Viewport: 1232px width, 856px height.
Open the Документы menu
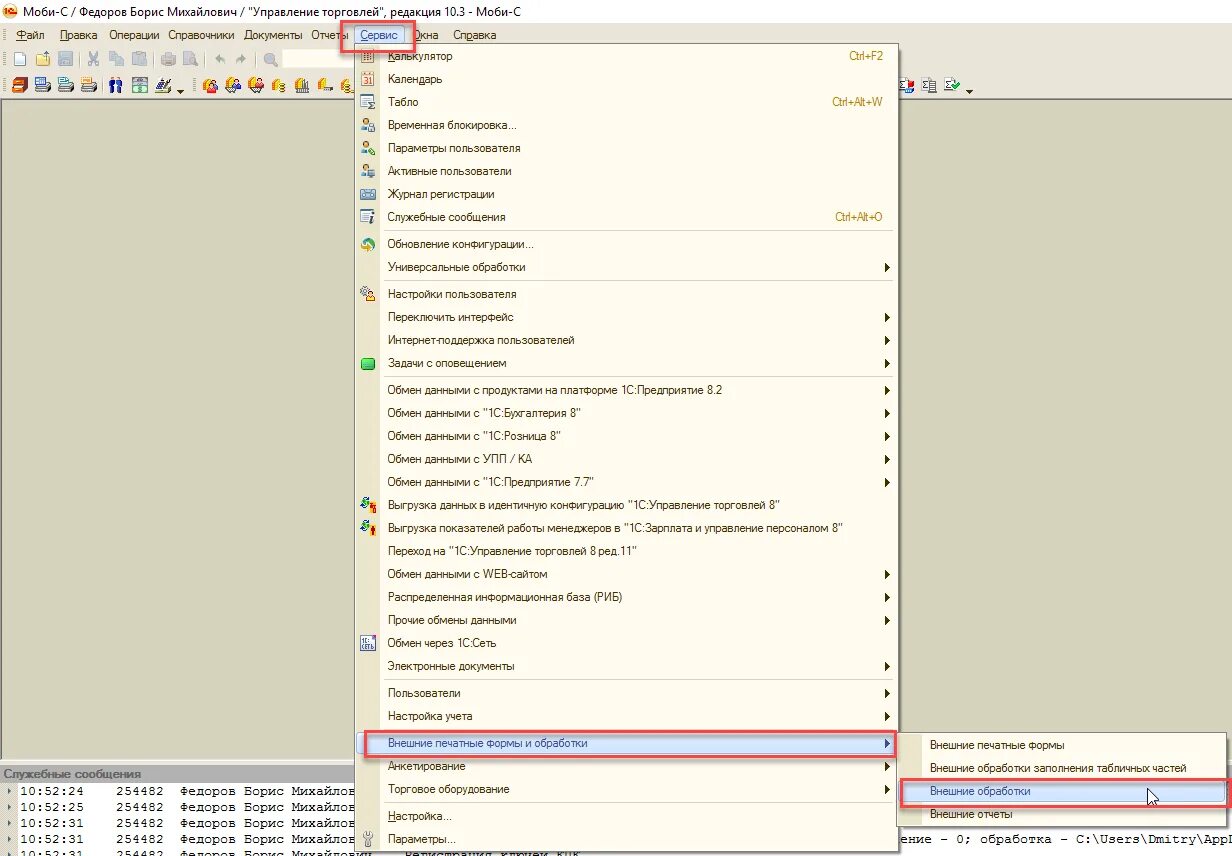click(x=273, y=35)
